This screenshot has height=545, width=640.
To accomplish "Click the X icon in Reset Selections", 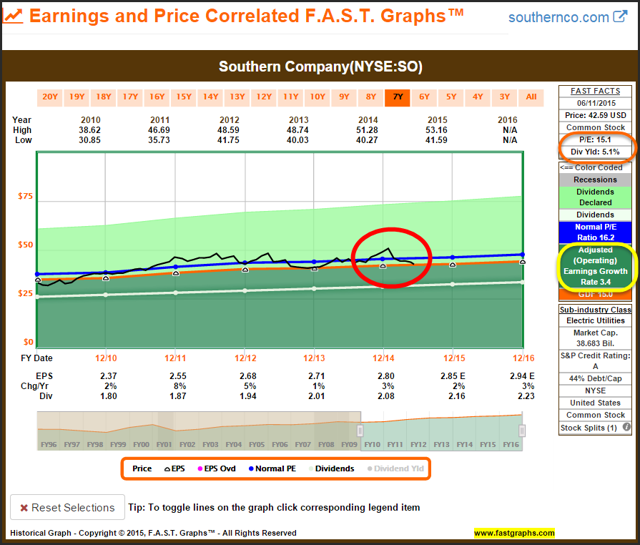I will [24, 507].
